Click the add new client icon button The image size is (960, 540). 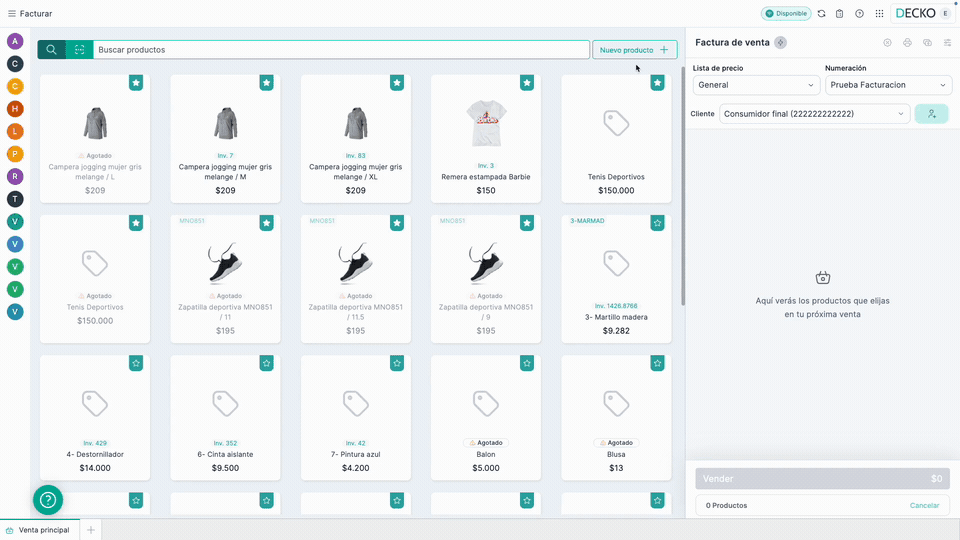point(931,114)
